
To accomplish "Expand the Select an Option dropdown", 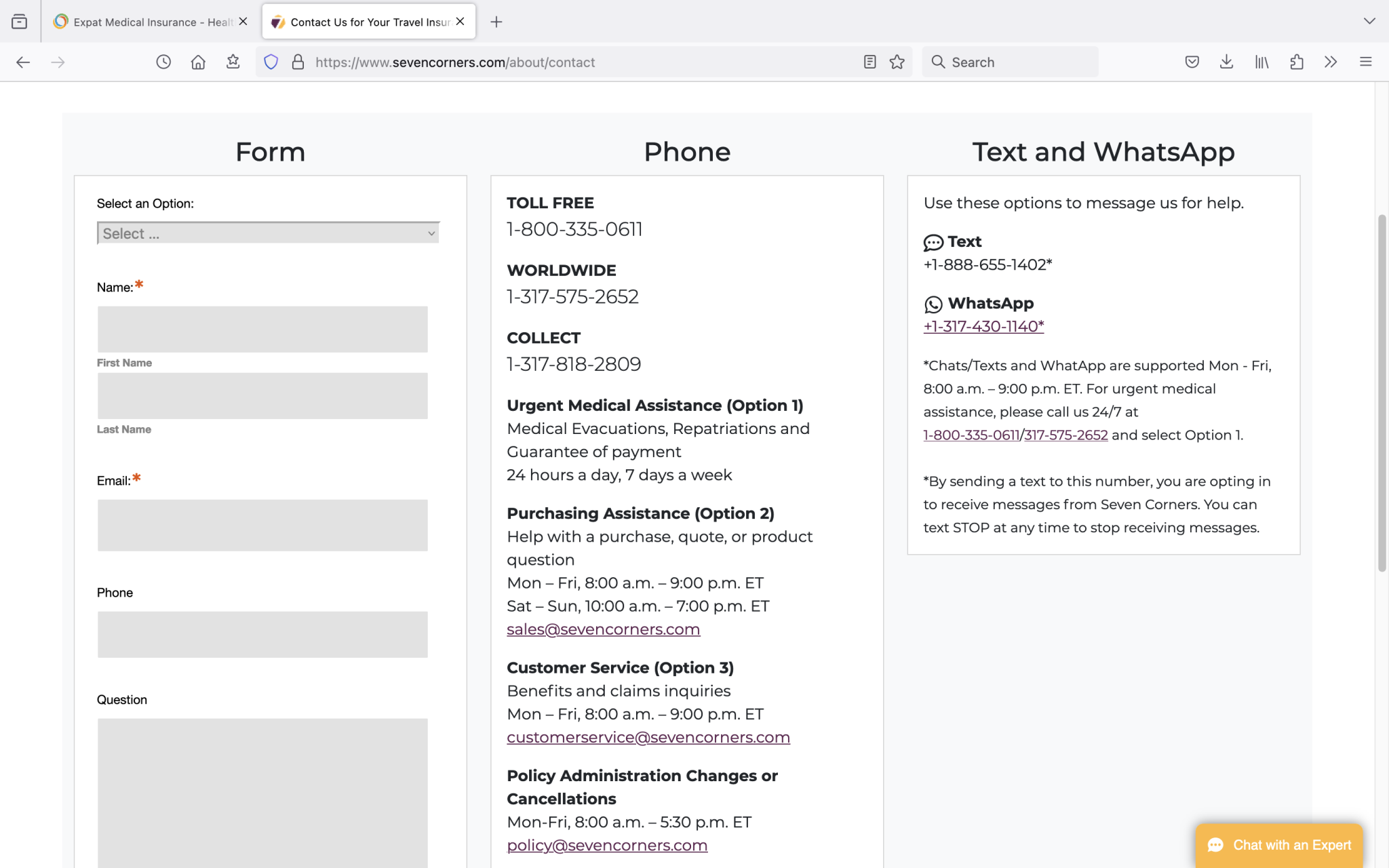I will tap(269, 233).
